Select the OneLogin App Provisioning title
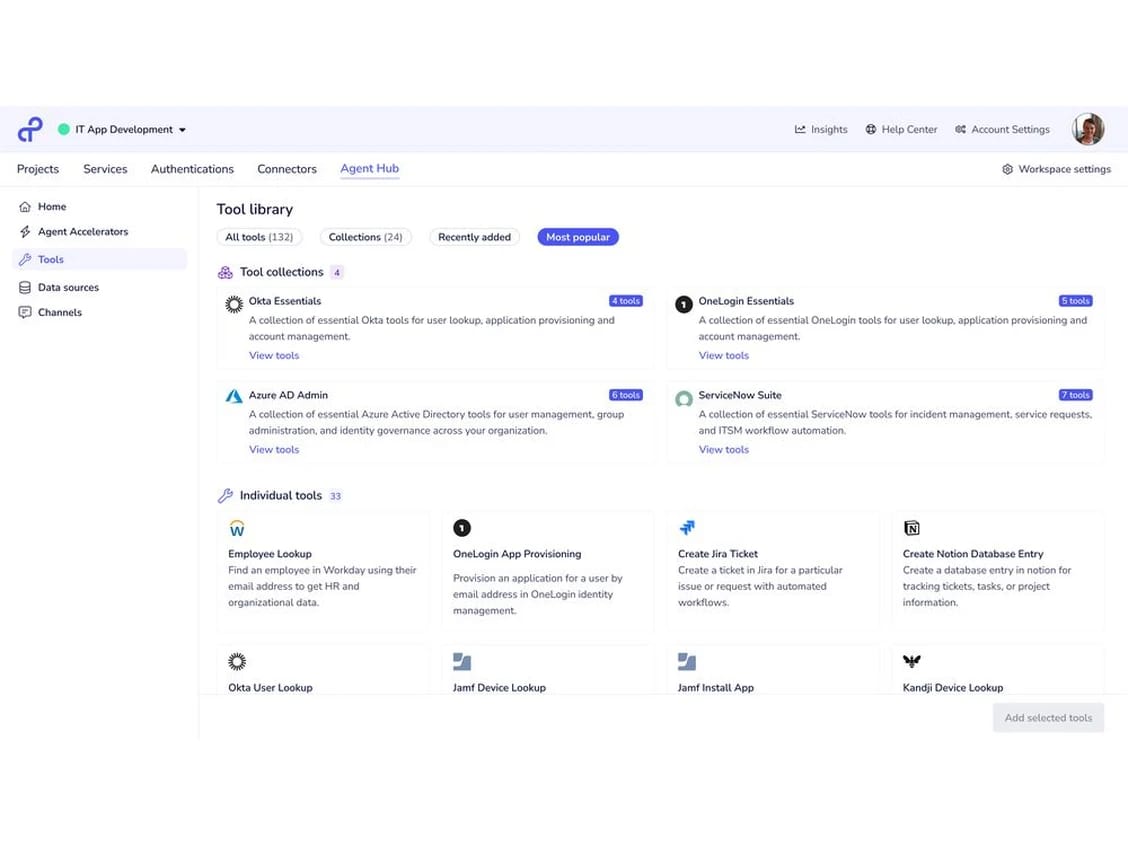1128x846 pixels. point(517,554)
